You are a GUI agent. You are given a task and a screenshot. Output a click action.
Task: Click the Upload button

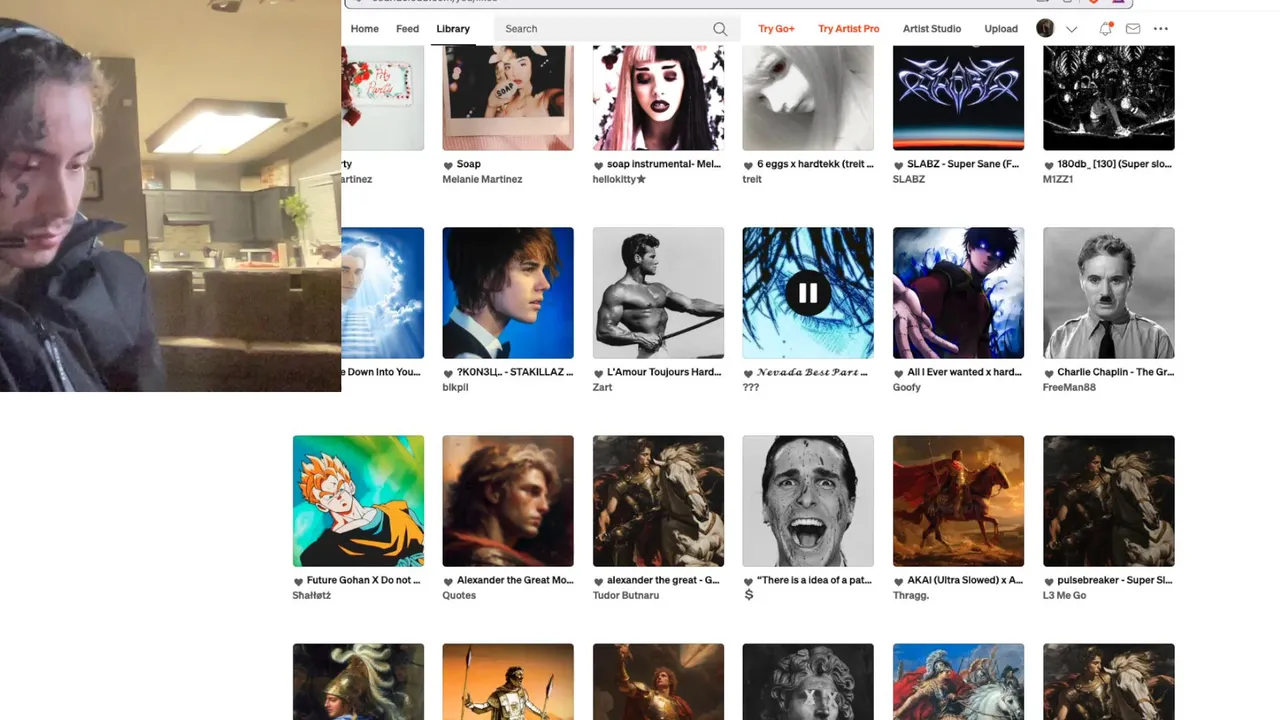click(1000, 29)
